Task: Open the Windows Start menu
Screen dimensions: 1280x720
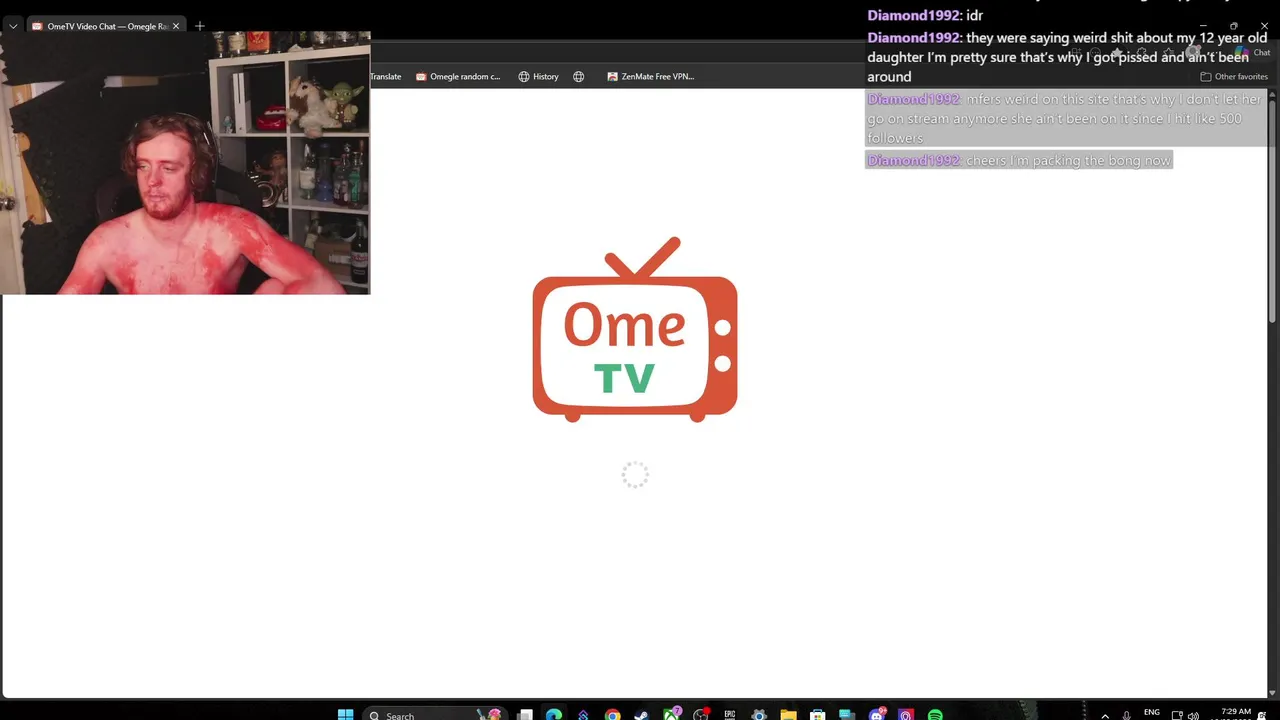Action: [x=345, y=714]
